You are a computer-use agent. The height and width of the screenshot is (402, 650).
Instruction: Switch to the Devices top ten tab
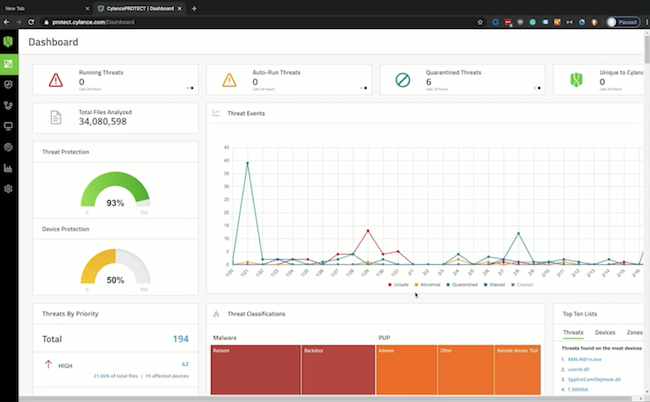pos(605,332)
